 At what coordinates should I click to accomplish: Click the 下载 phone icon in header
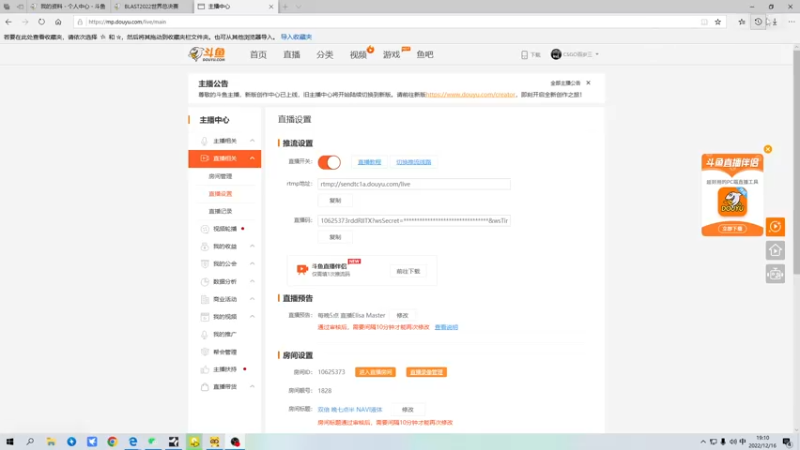[524, 55]
